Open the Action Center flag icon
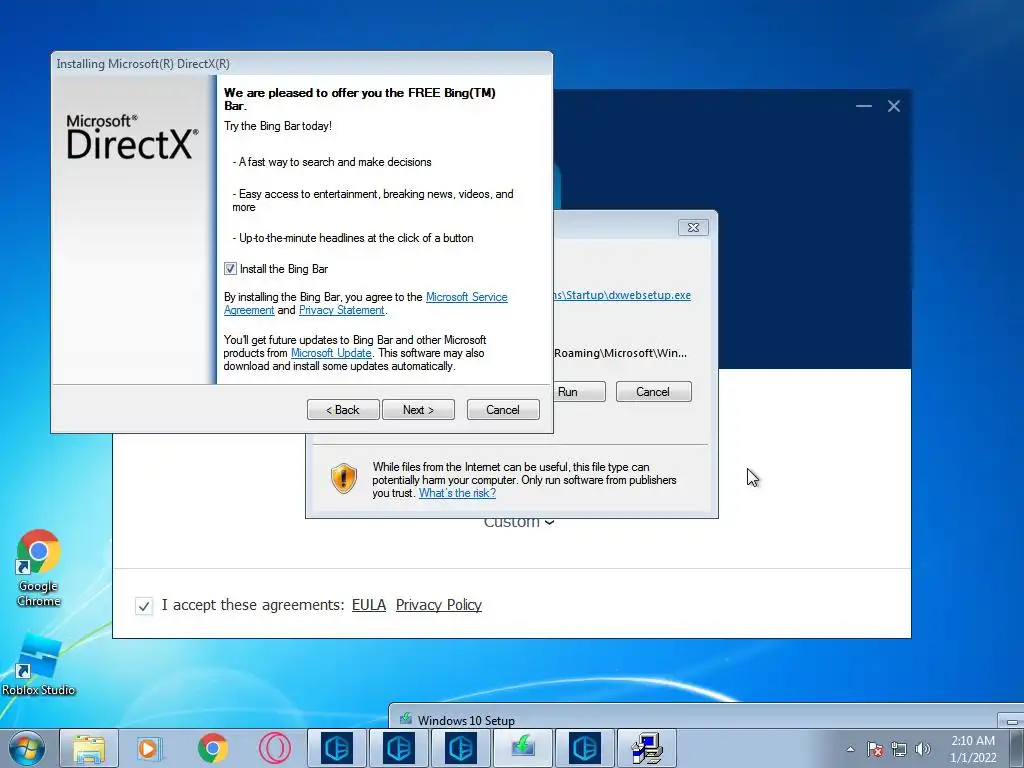 tap(874, 749)
